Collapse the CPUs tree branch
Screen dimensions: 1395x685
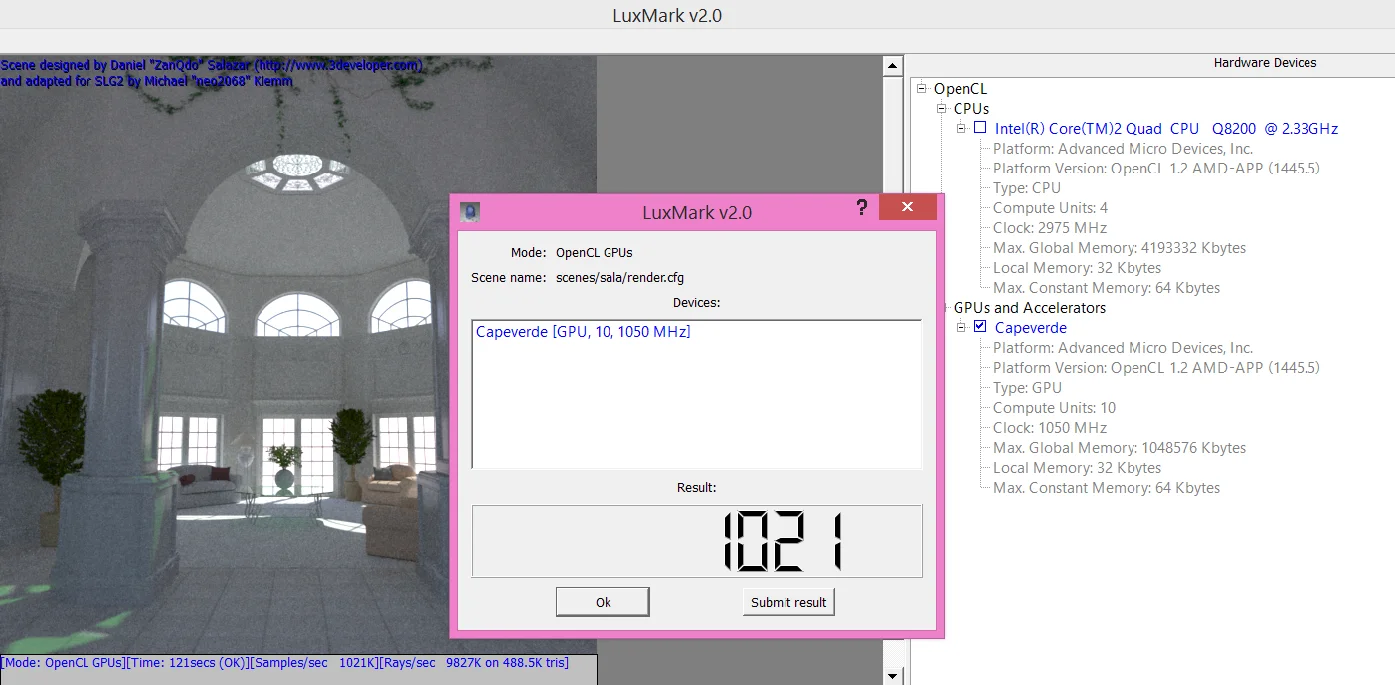(x=942, y=108)
